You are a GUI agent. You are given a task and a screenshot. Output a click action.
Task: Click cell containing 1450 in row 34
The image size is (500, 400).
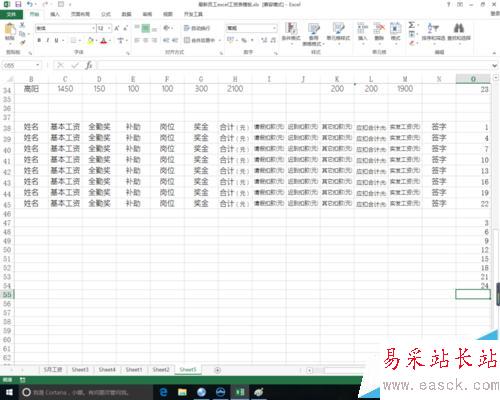(x=65, y=89)
